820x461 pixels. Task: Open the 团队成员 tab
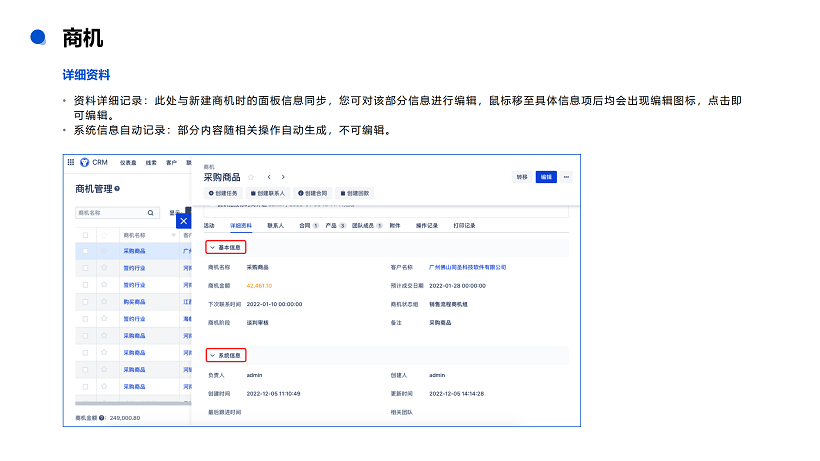pos(367,226)
